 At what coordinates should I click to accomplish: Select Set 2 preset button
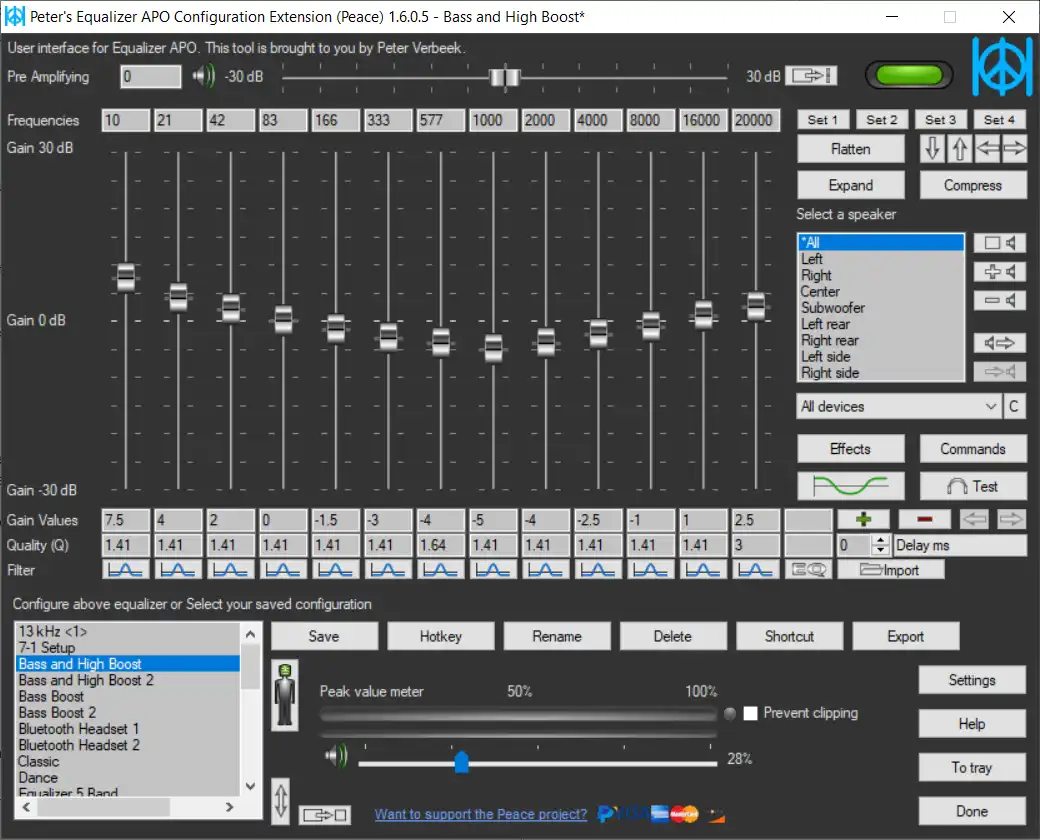tap(881, 120)
